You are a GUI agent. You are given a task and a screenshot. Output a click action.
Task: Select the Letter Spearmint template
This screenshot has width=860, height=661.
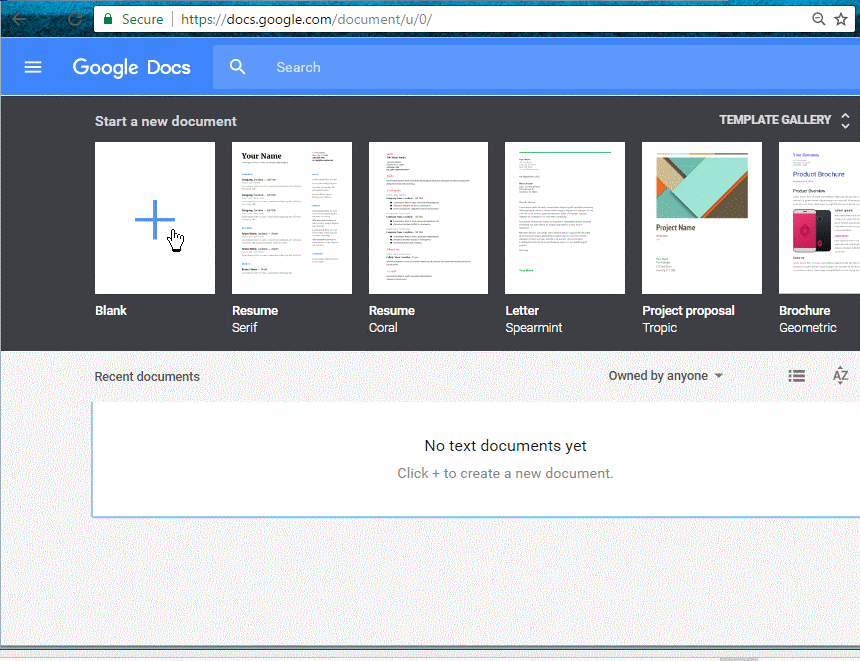tap(565, 218)
